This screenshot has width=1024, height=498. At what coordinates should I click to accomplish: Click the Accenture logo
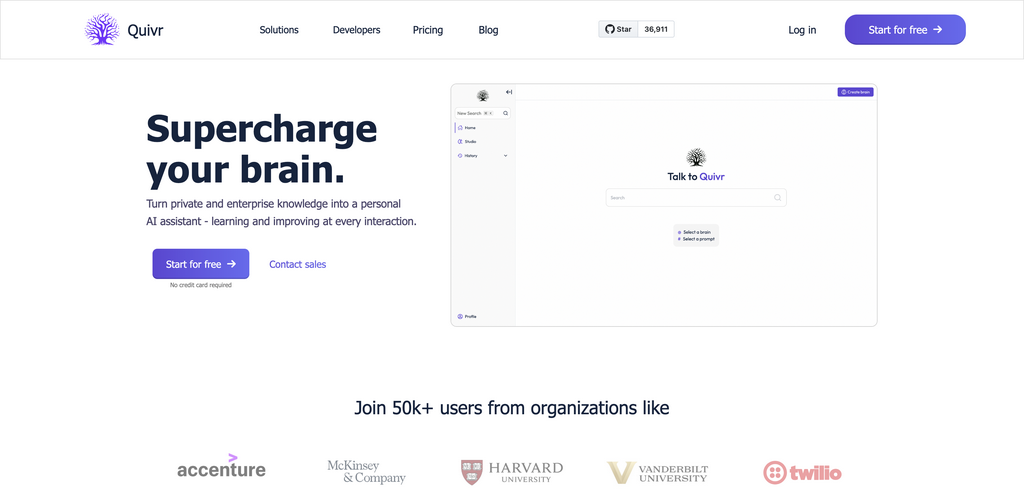(x=221, y=466)
